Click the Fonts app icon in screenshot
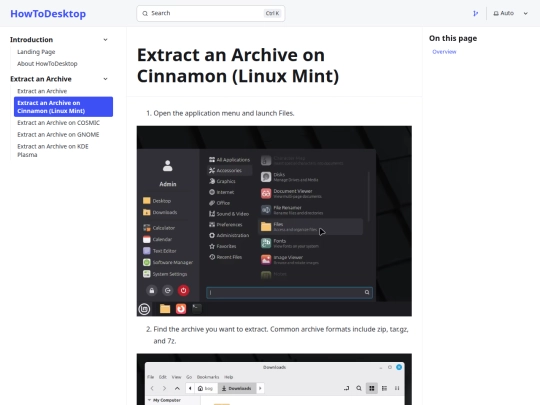This screenshot has width=540, height=405. [x=266, y=243]
